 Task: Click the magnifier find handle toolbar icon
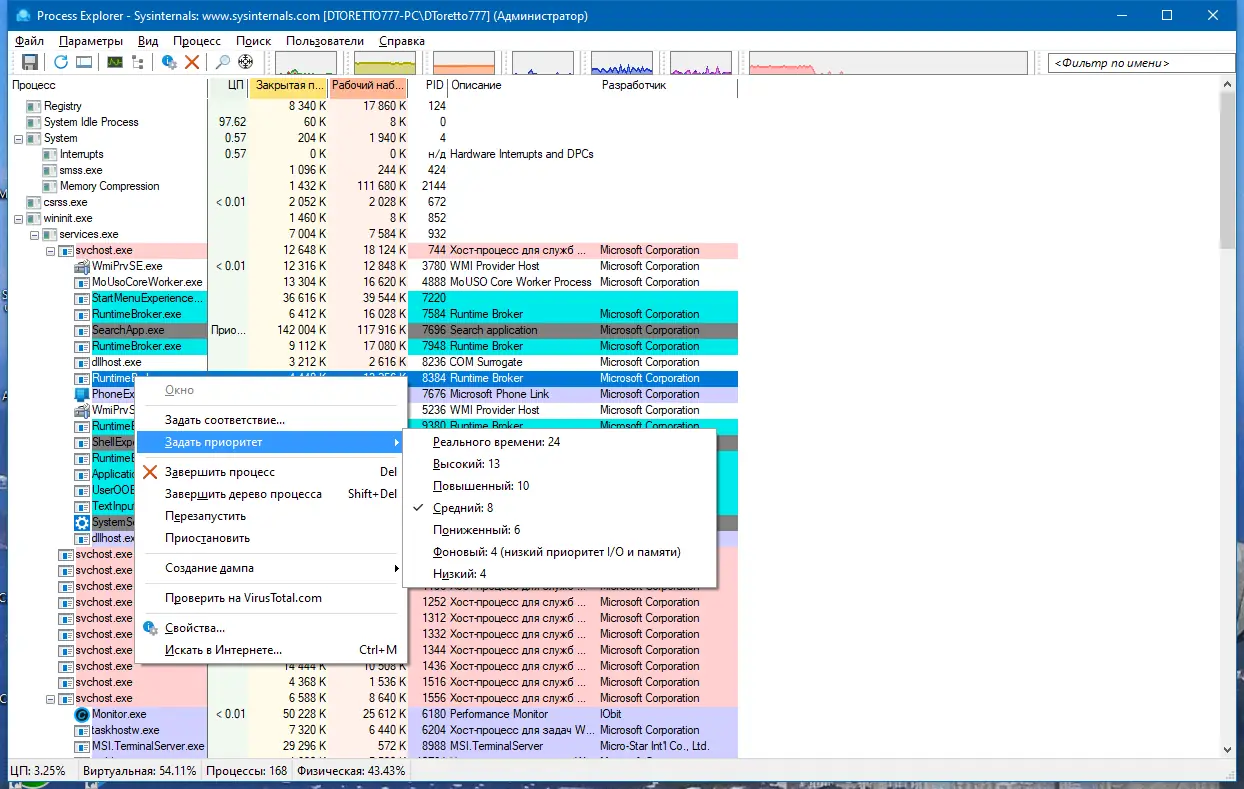pyautogui.click(x=223, y=62)
